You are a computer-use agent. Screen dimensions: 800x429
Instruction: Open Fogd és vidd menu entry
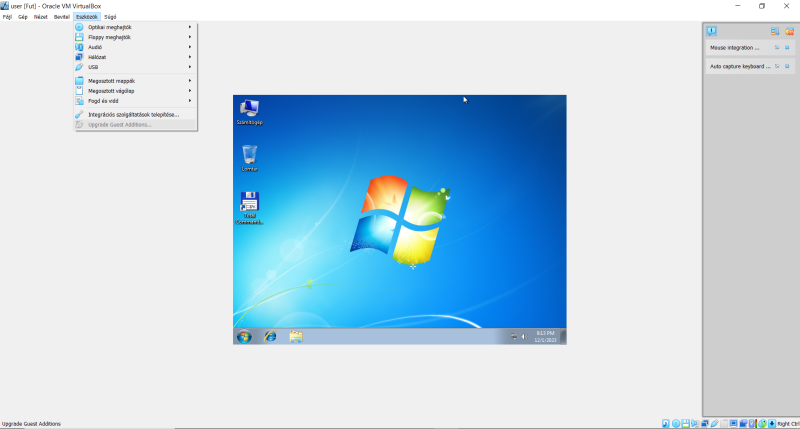(135, 101)
